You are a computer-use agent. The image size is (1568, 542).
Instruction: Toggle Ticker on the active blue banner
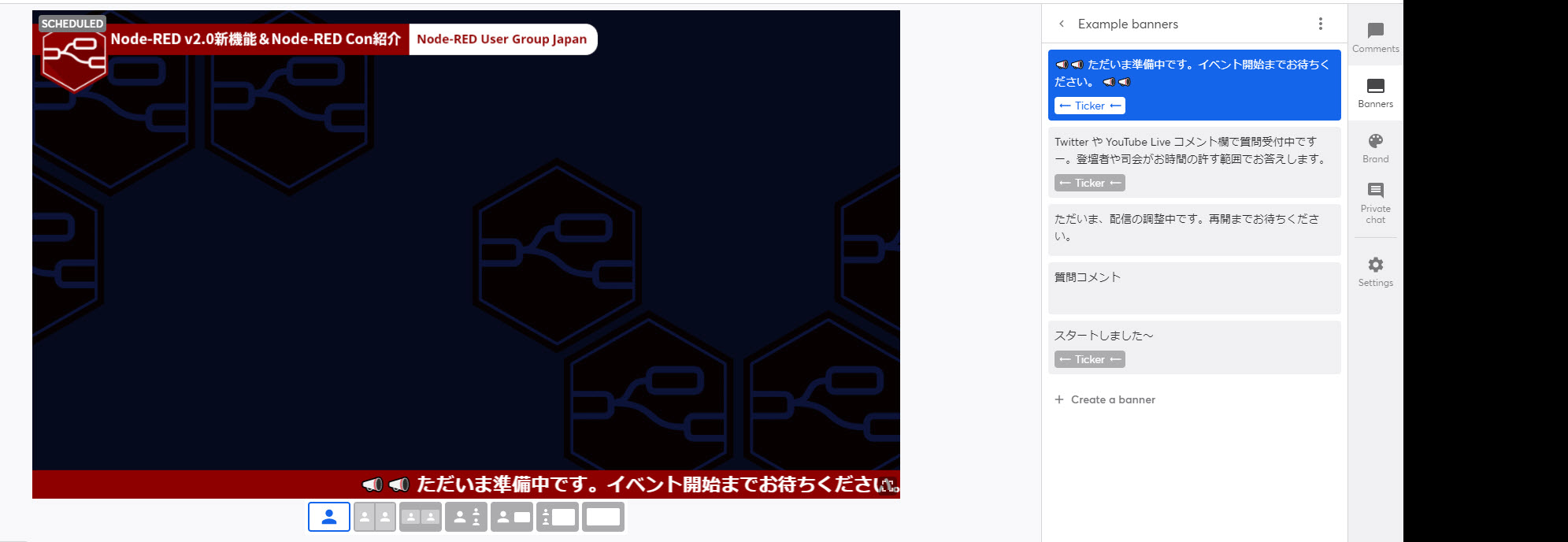[x=1089, y=106]
